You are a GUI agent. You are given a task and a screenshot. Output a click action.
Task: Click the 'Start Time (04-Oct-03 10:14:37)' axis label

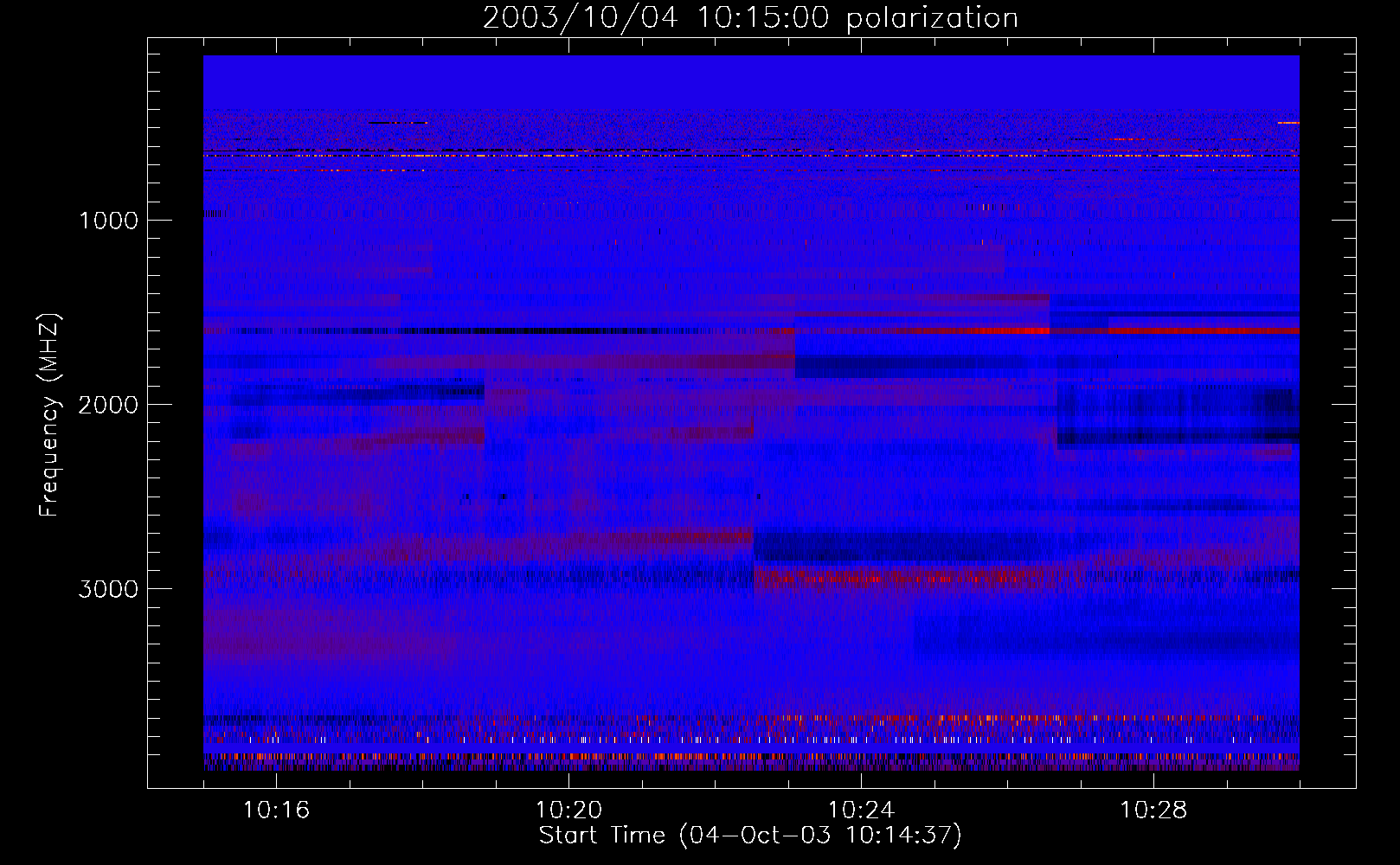[750, 836]
